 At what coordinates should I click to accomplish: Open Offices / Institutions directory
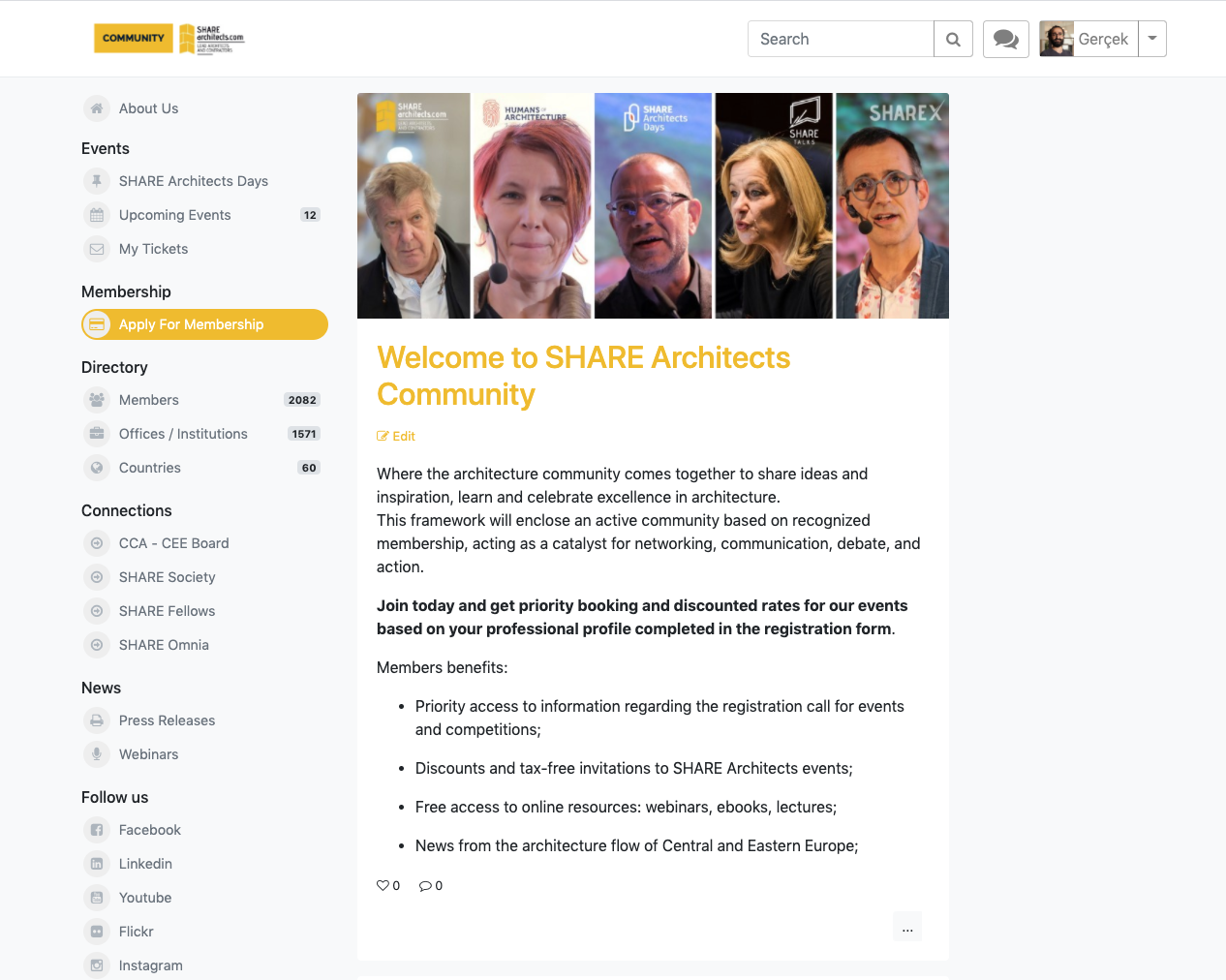[183, 434]
